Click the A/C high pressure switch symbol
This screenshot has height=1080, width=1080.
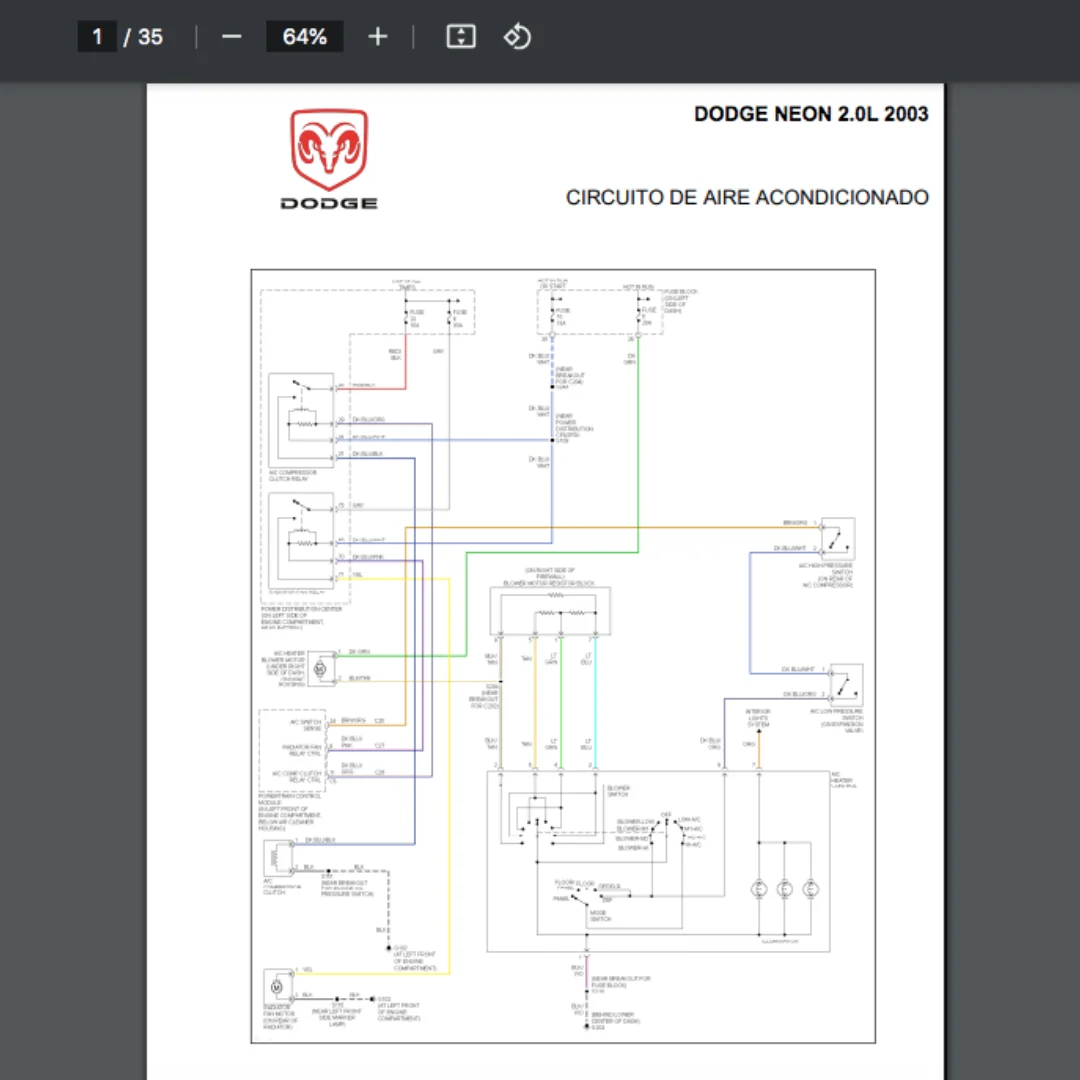click(838, 539)
